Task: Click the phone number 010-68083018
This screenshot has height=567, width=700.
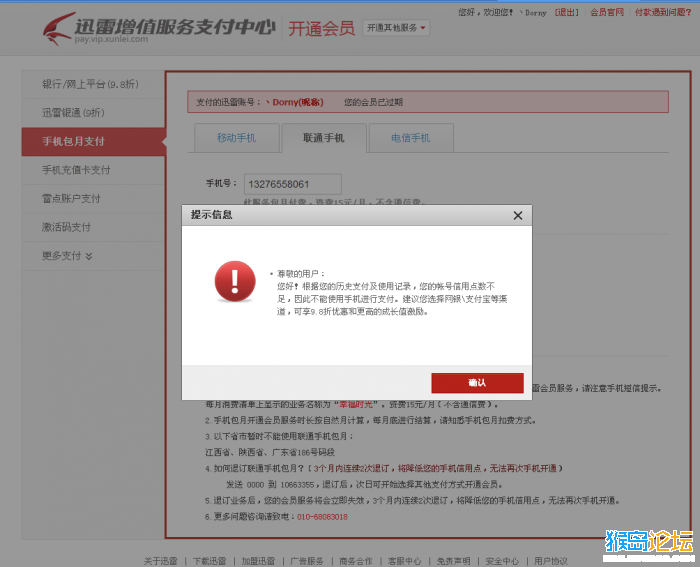Action: [x=322, y=517]
